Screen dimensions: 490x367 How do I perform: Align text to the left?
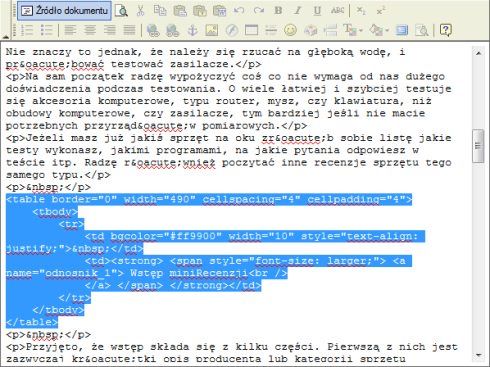[x=70, y=30]
